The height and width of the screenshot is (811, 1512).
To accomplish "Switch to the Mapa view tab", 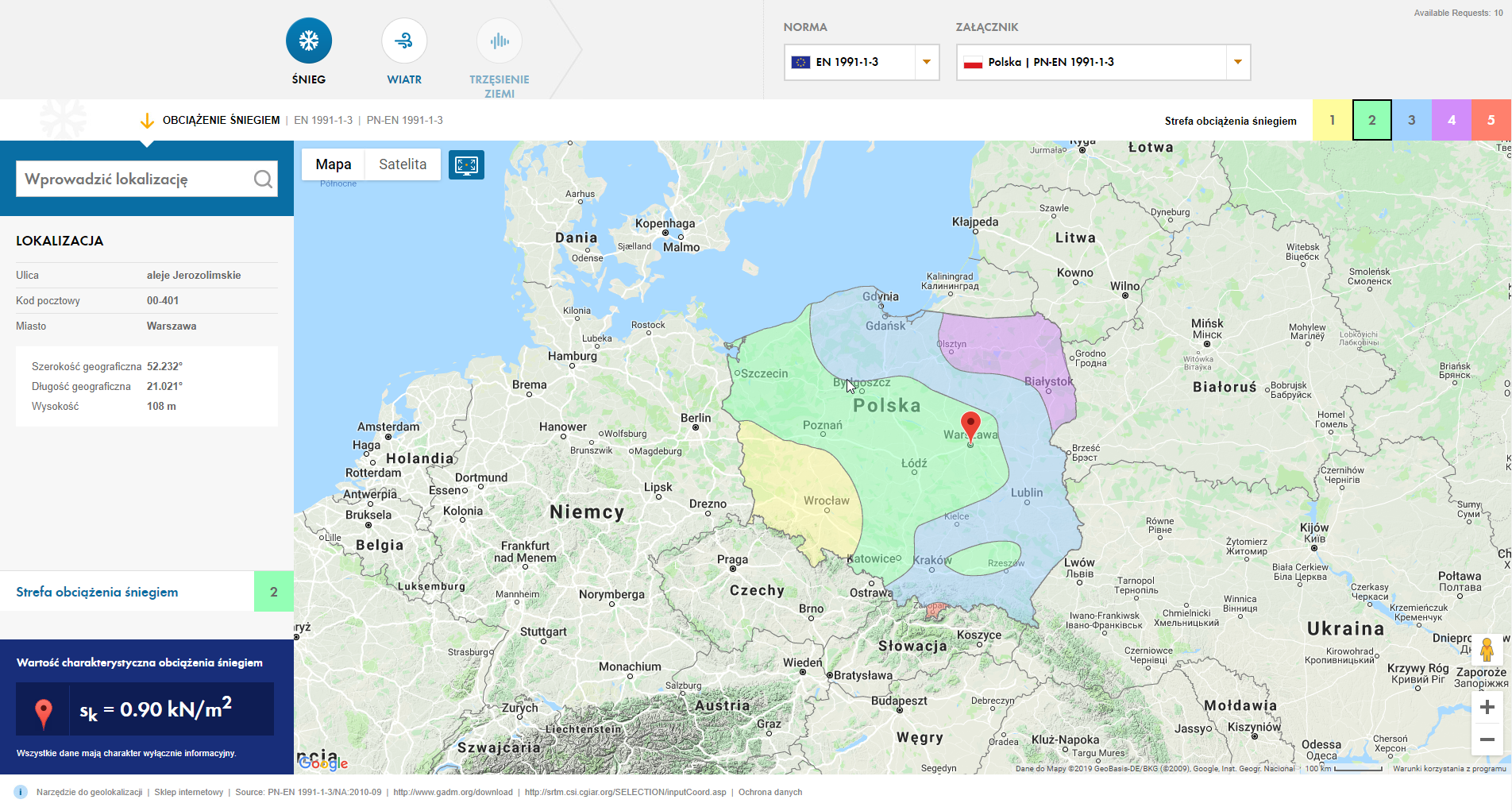I will [x=334, y=164].
